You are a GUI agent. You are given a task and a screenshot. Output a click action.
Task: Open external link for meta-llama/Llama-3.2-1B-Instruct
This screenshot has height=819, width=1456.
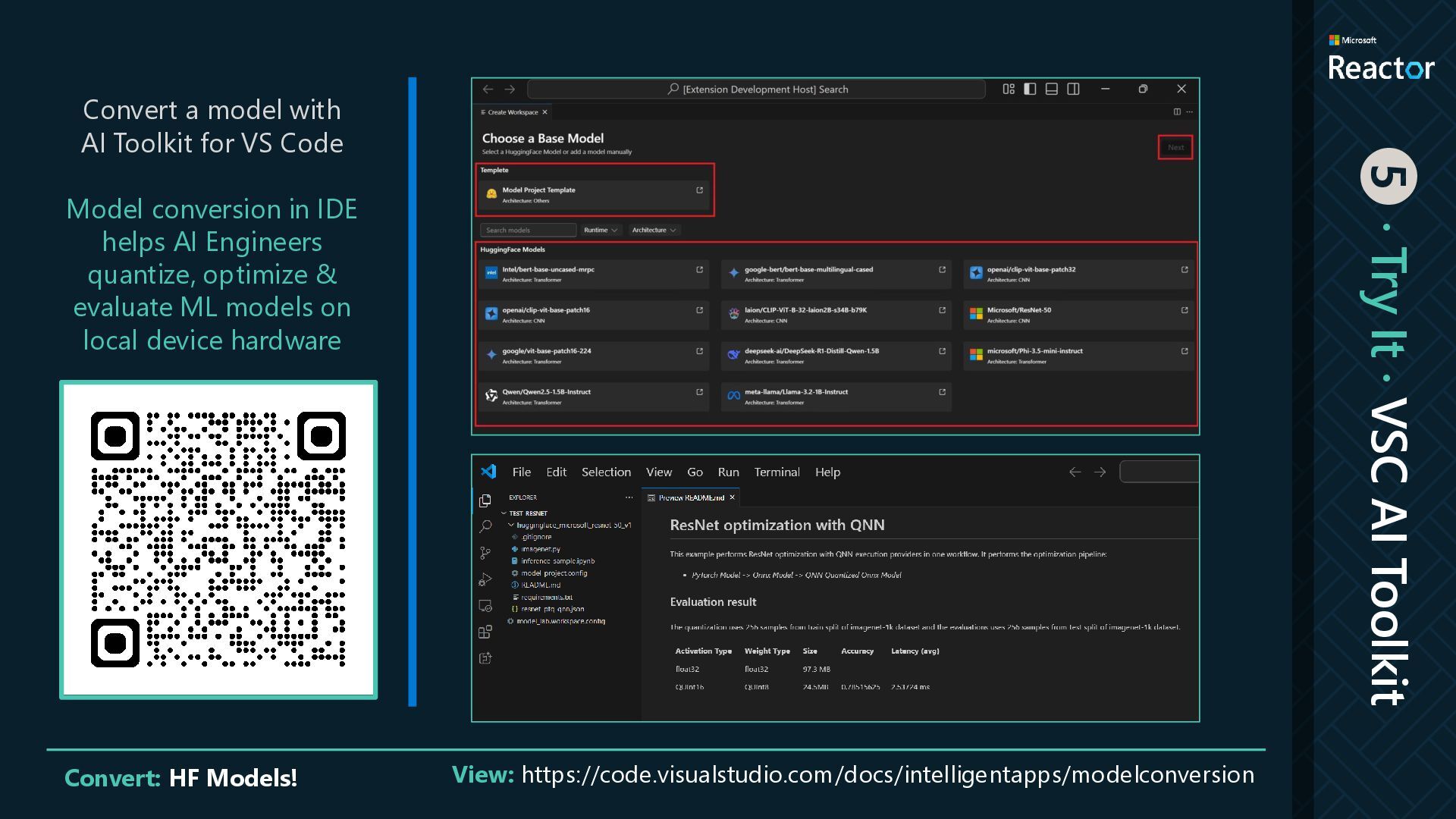942,392
